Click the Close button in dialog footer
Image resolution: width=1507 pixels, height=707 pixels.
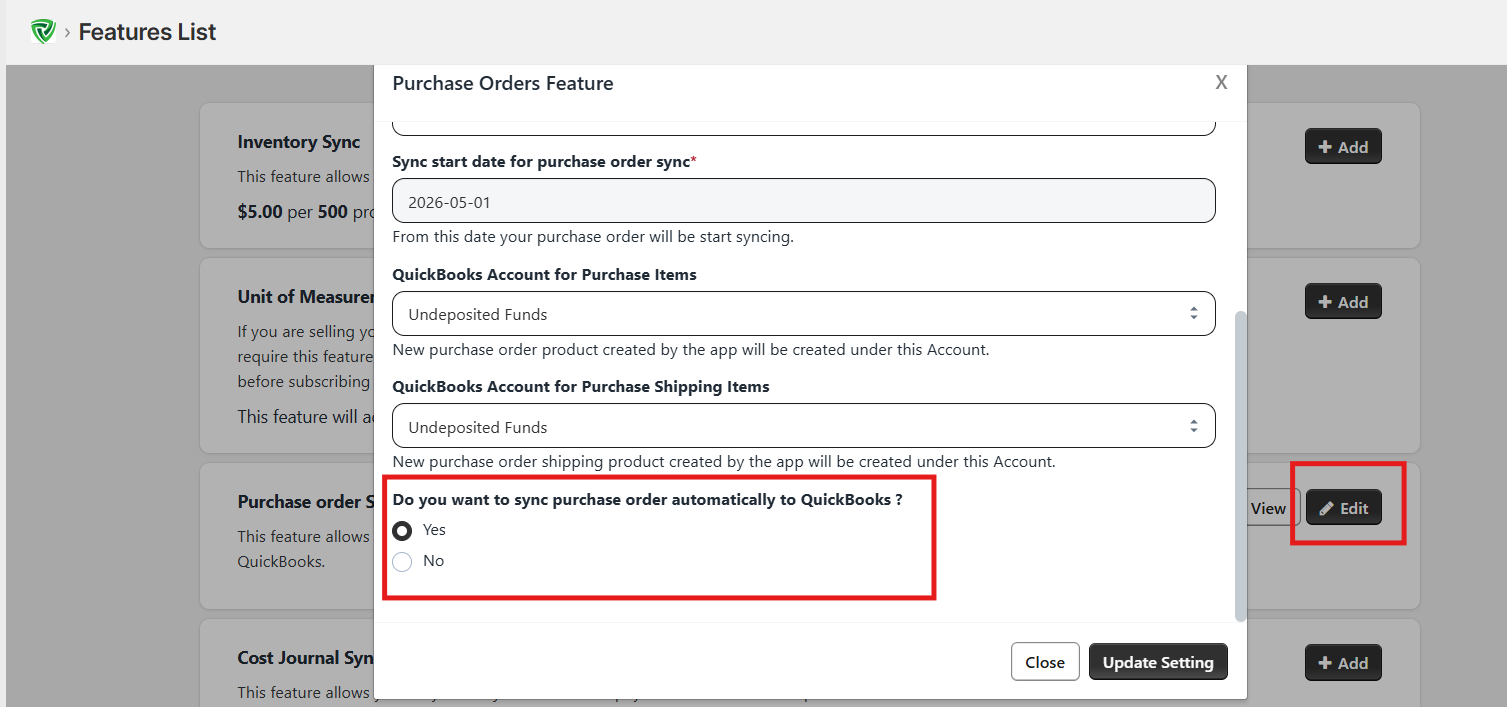(x=1045, y=662)
